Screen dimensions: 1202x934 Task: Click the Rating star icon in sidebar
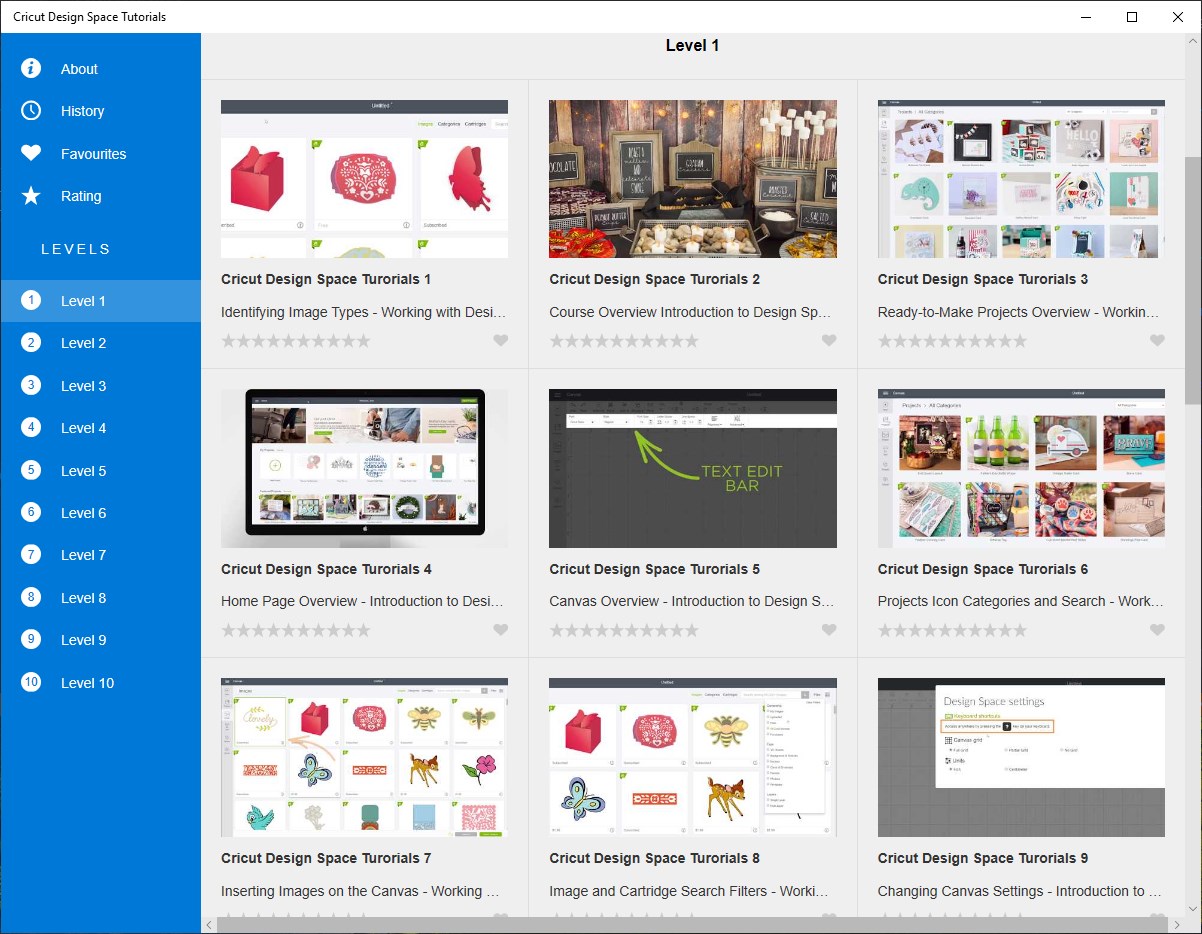[x=31, y=195]
